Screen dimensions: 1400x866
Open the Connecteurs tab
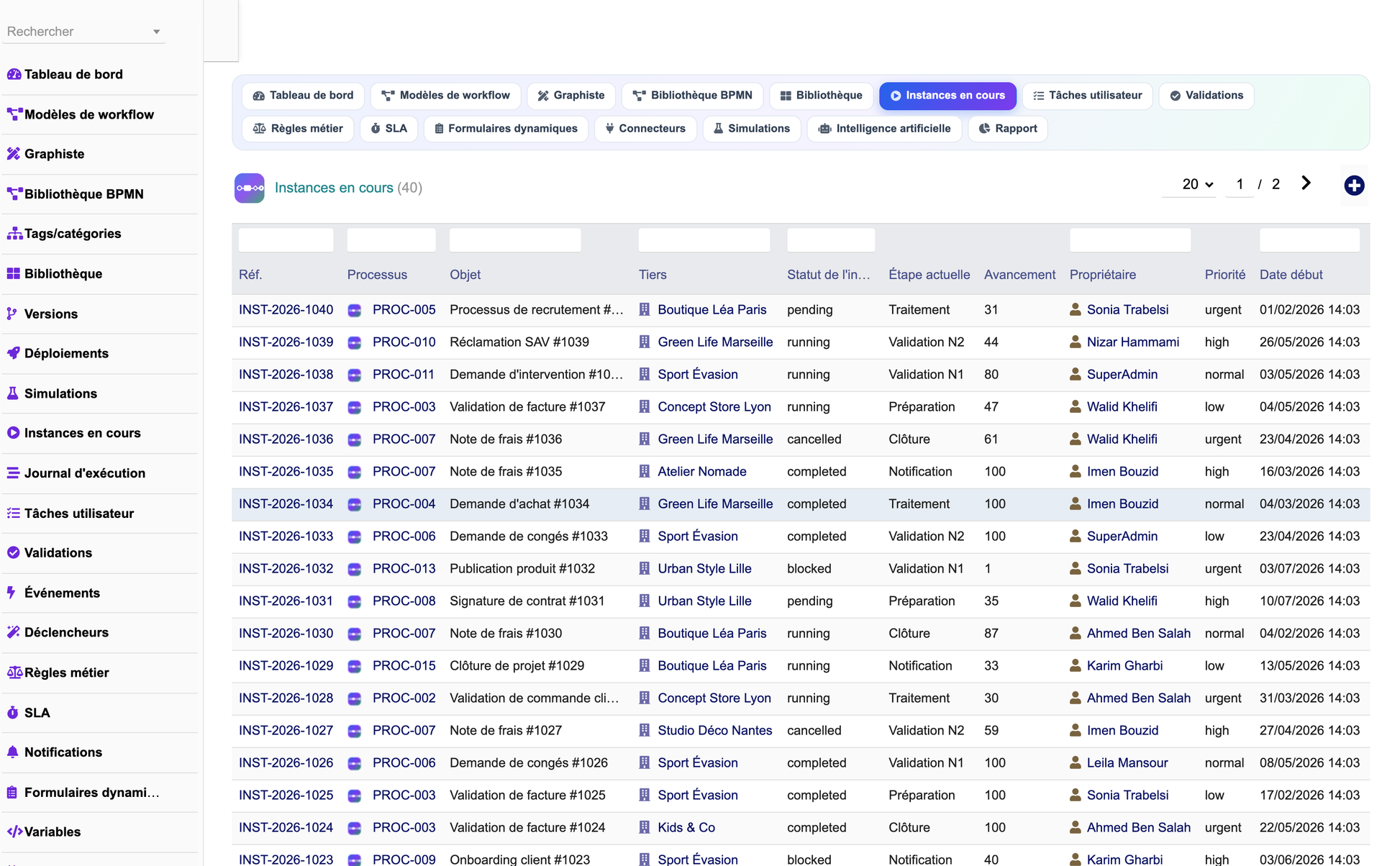645,129
